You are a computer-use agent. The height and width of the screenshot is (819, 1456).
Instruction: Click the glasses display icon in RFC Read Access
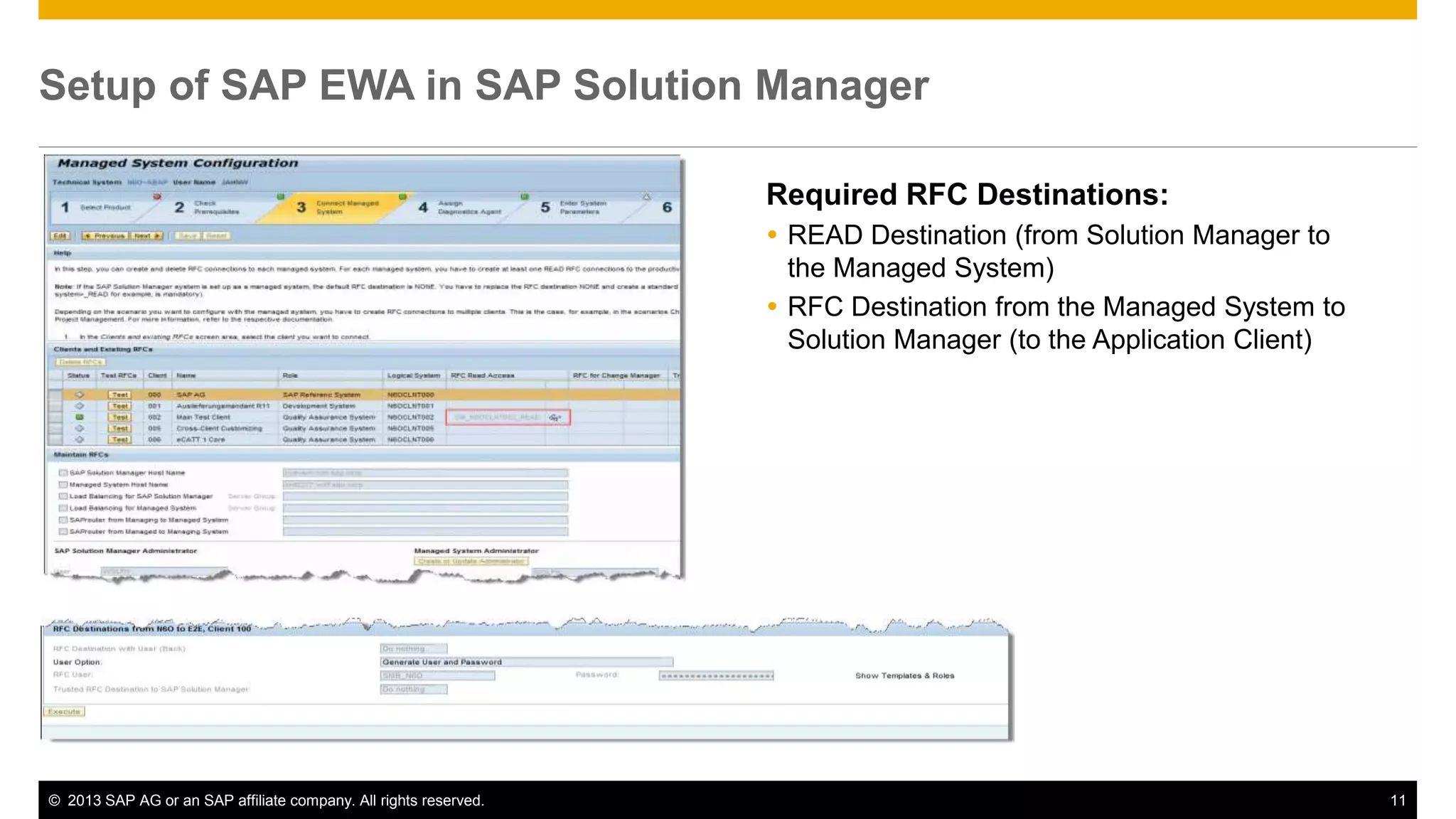click(x=555, y=417)
